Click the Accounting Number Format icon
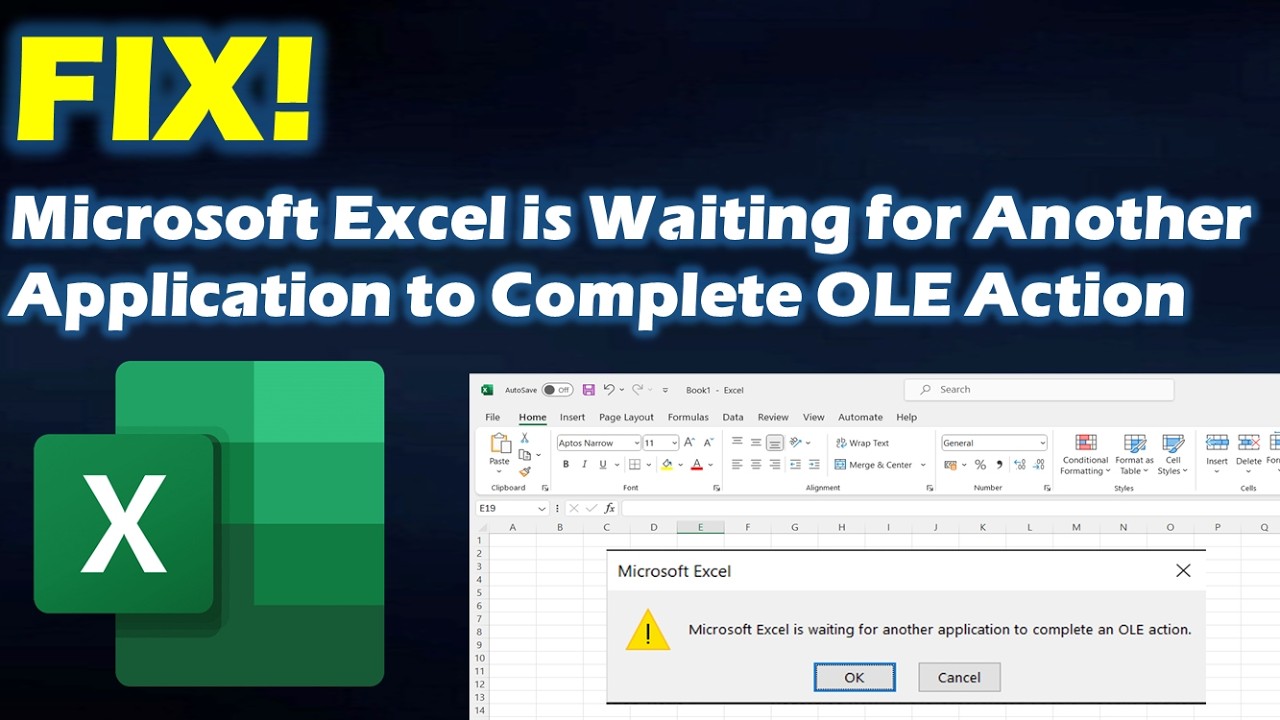The width and height of the screenshot is (1280, 720). point(949,465)
